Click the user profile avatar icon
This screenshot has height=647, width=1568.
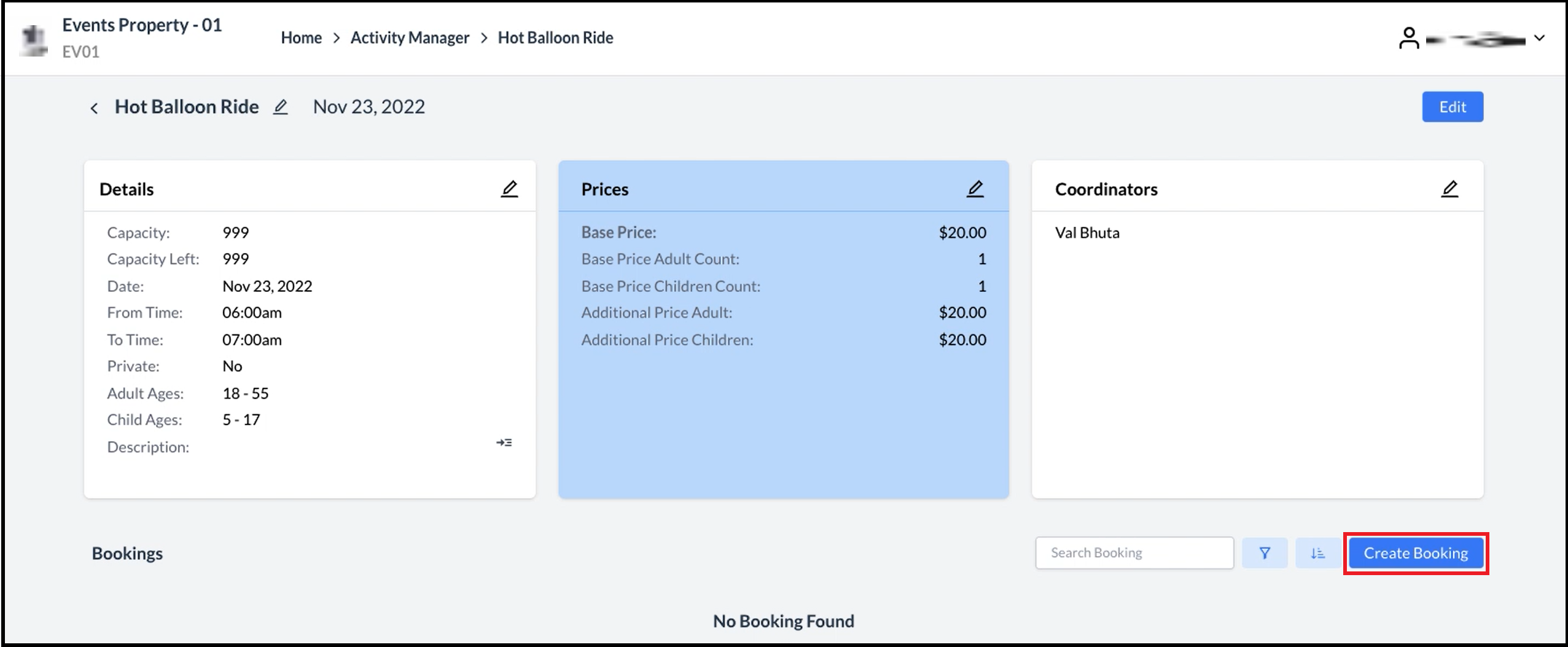tap(1409, 38)
